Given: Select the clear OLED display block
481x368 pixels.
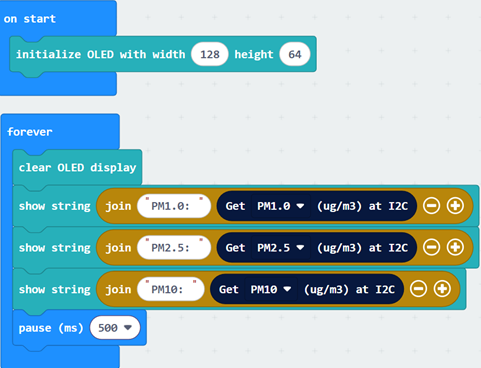Looking at the screenshot, I should tap(77, 167).
